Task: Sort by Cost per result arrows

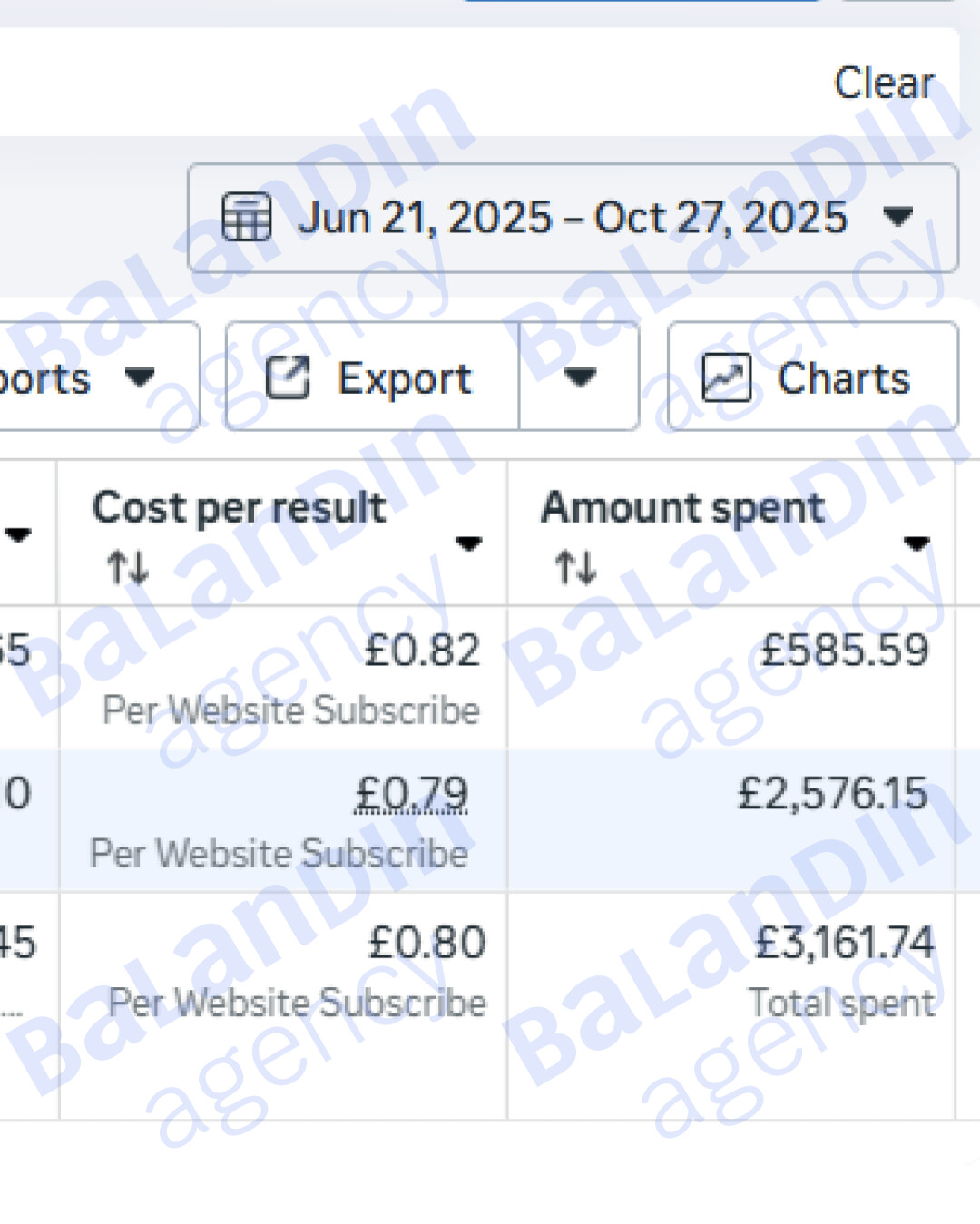Action: click(127, 568)
